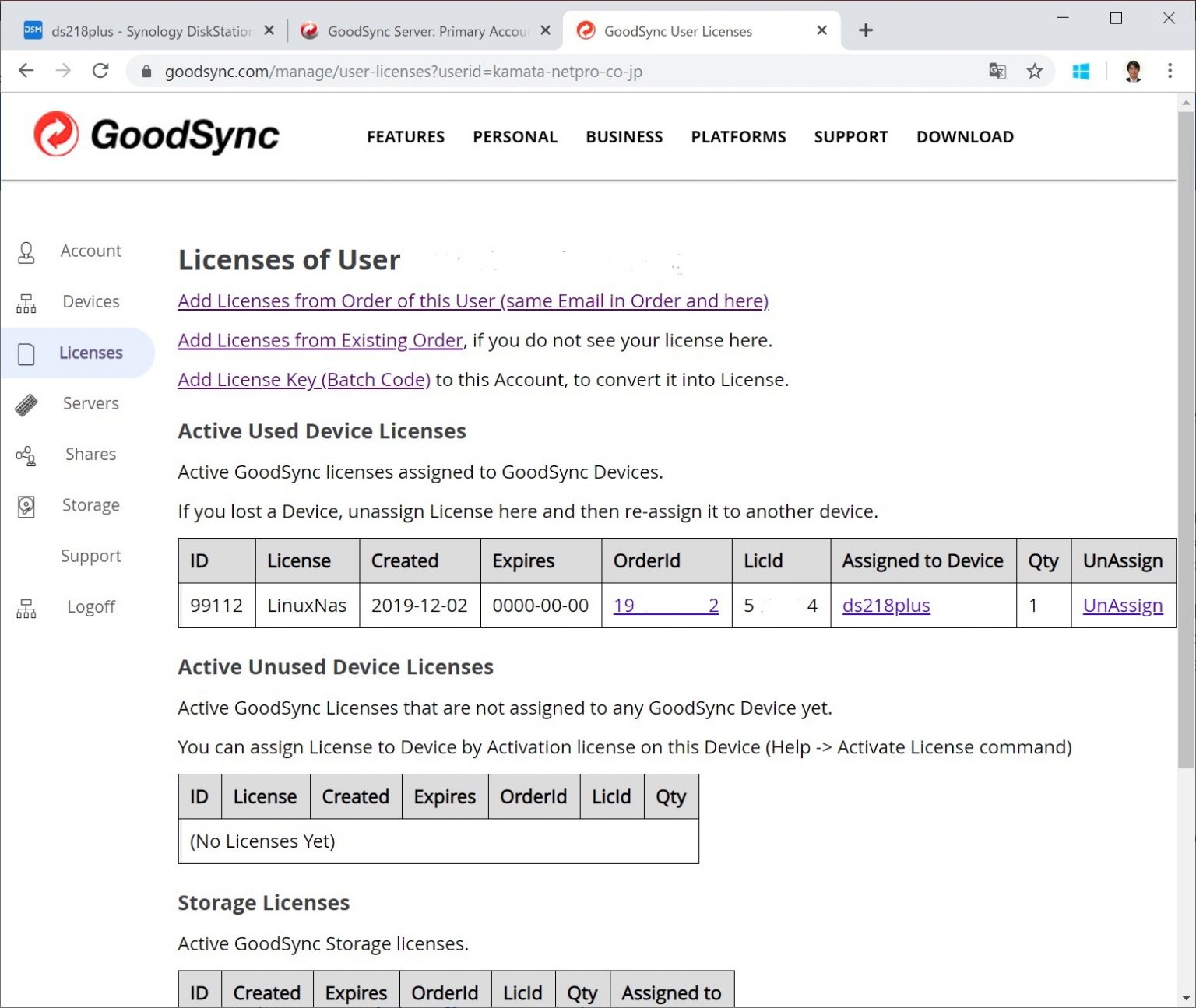Click UnAssign link for ds218plus license
The image size is (1196, 1008).
(1123, 606)
